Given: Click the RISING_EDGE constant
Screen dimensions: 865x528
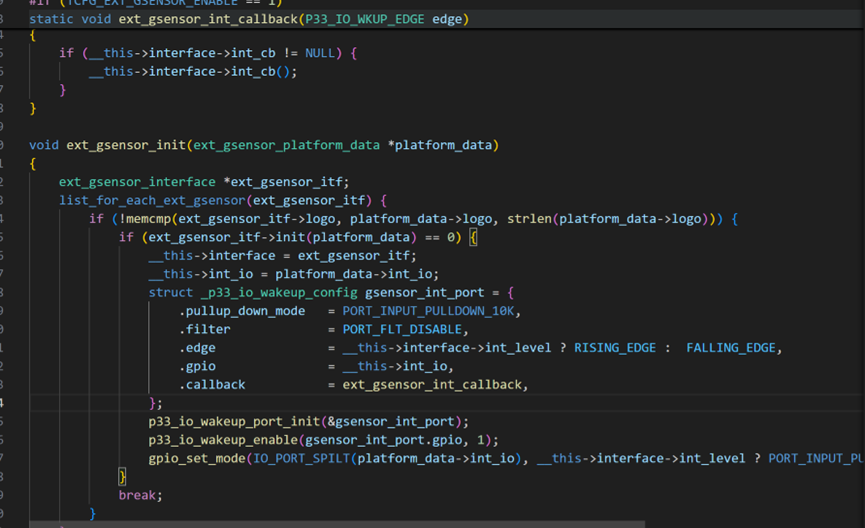Looking at the screenshot, I should pos(615,348).
